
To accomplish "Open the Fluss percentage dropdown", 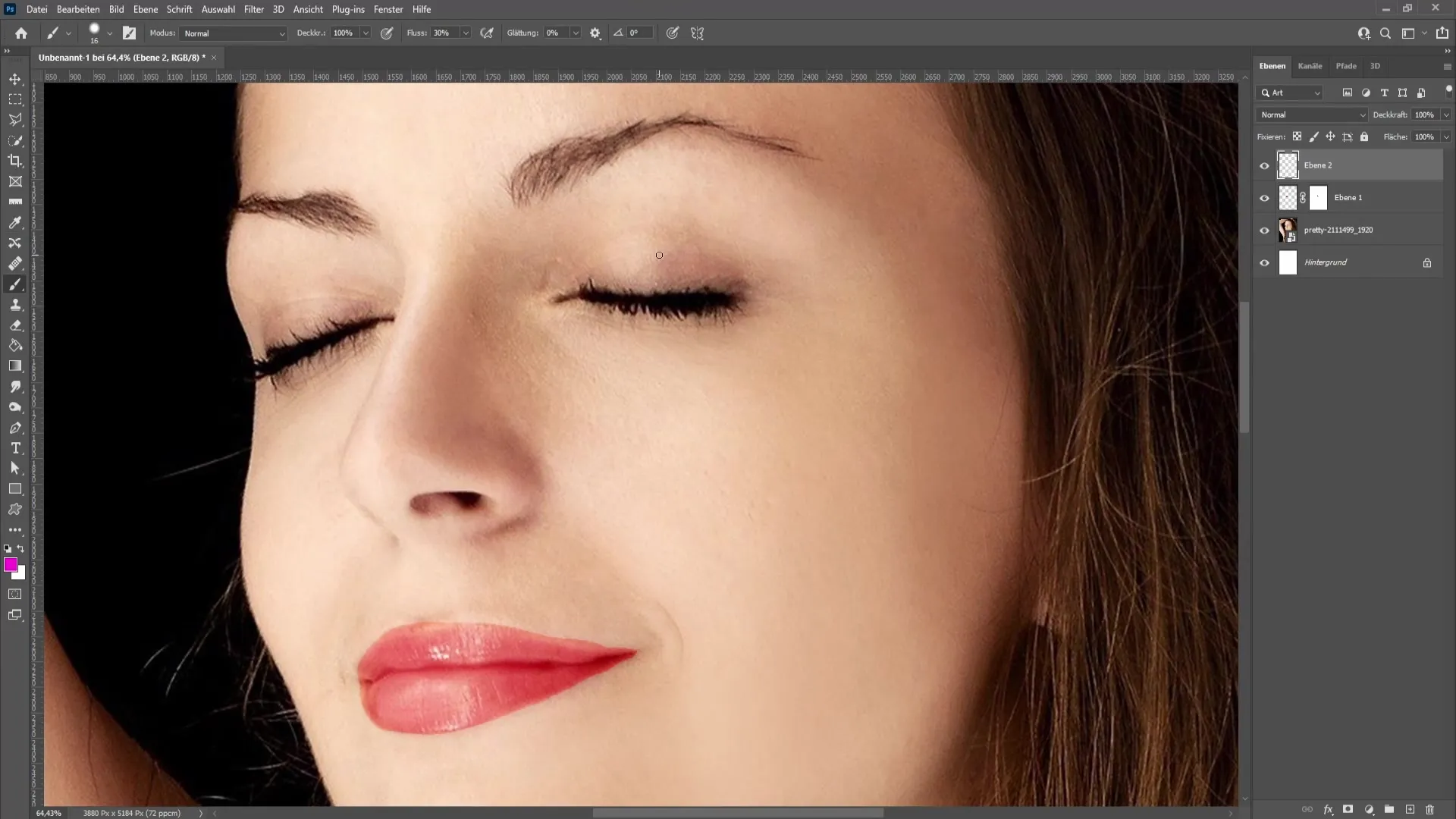I will tap(465, 33).
